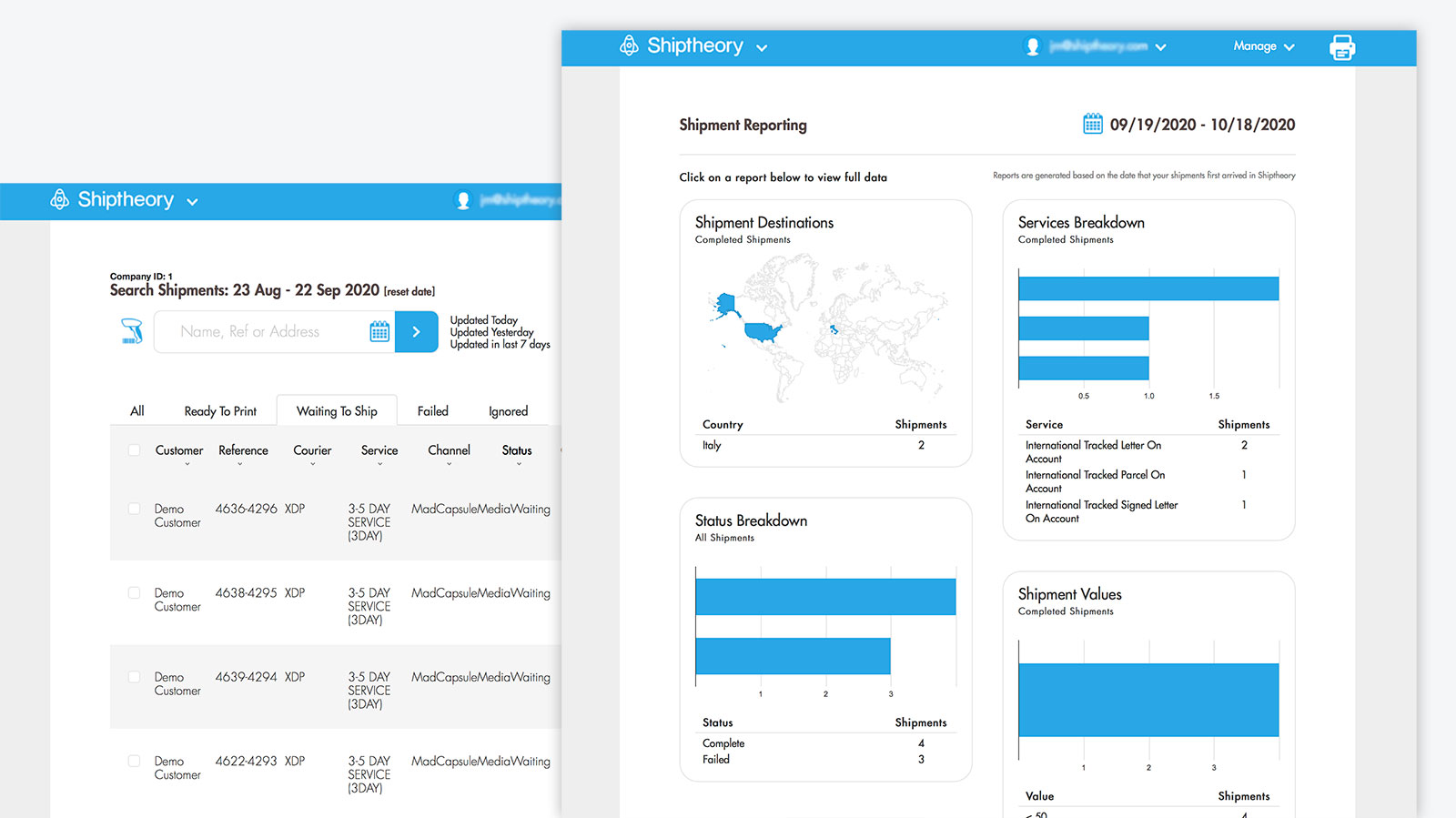Click International Tracked Signed Letter On Account row
1456x818 pixels.
1148,511
